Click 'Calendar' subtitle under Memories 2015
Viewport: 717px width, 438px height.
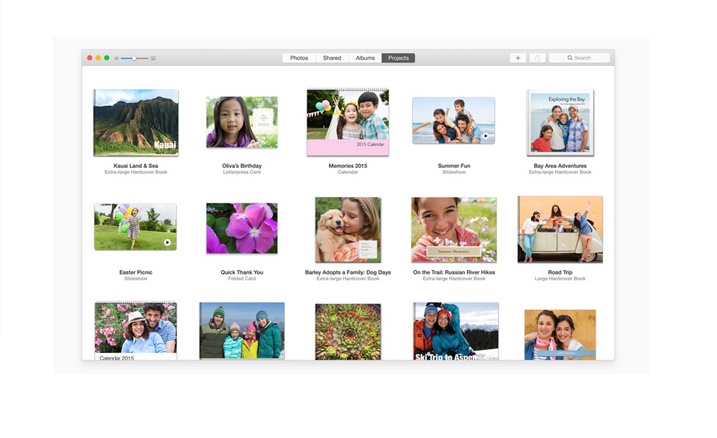click(348, 172)
